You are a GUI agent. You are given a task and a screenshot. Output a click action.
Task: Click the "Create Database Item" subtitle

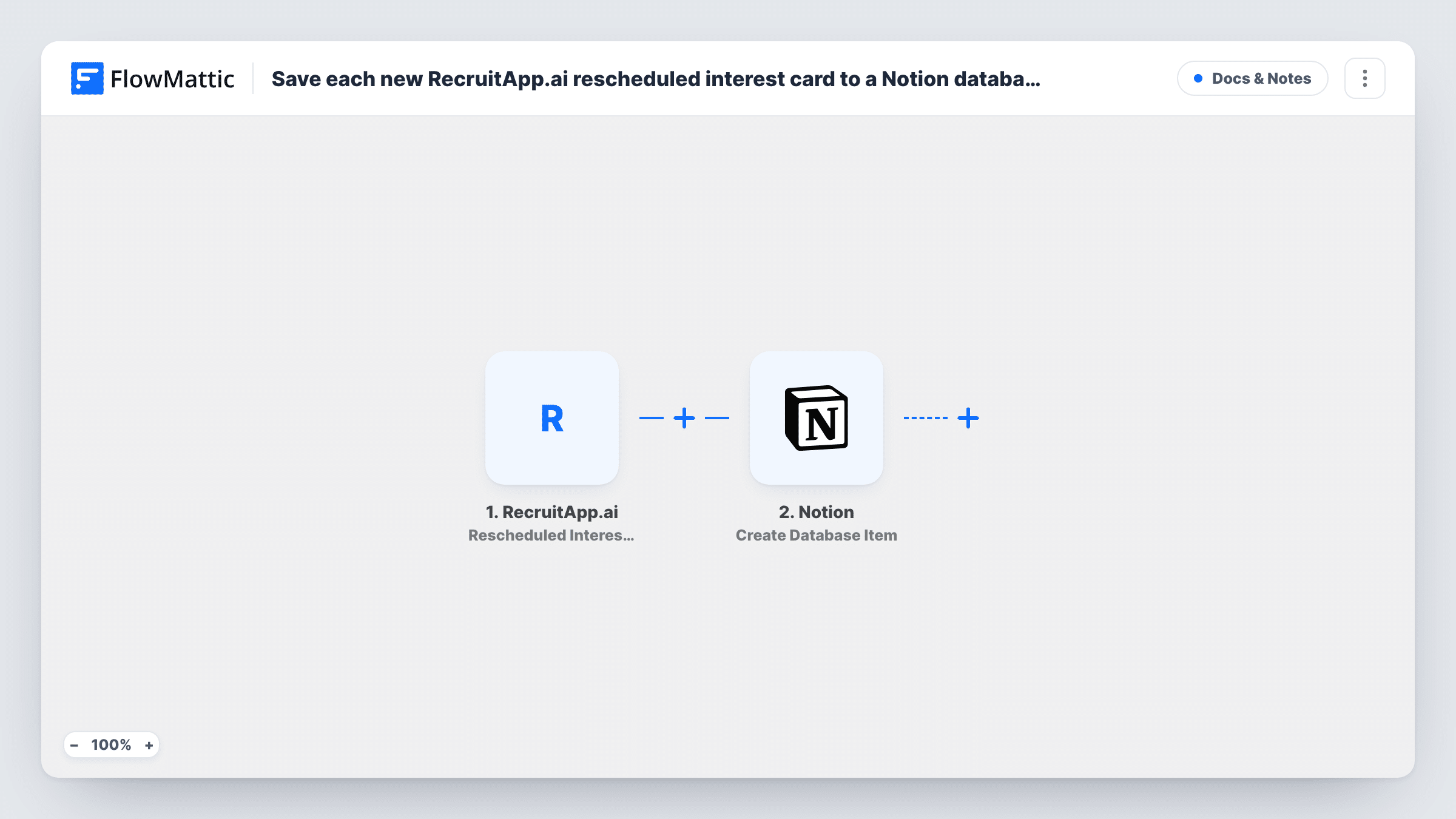(817, 535)
